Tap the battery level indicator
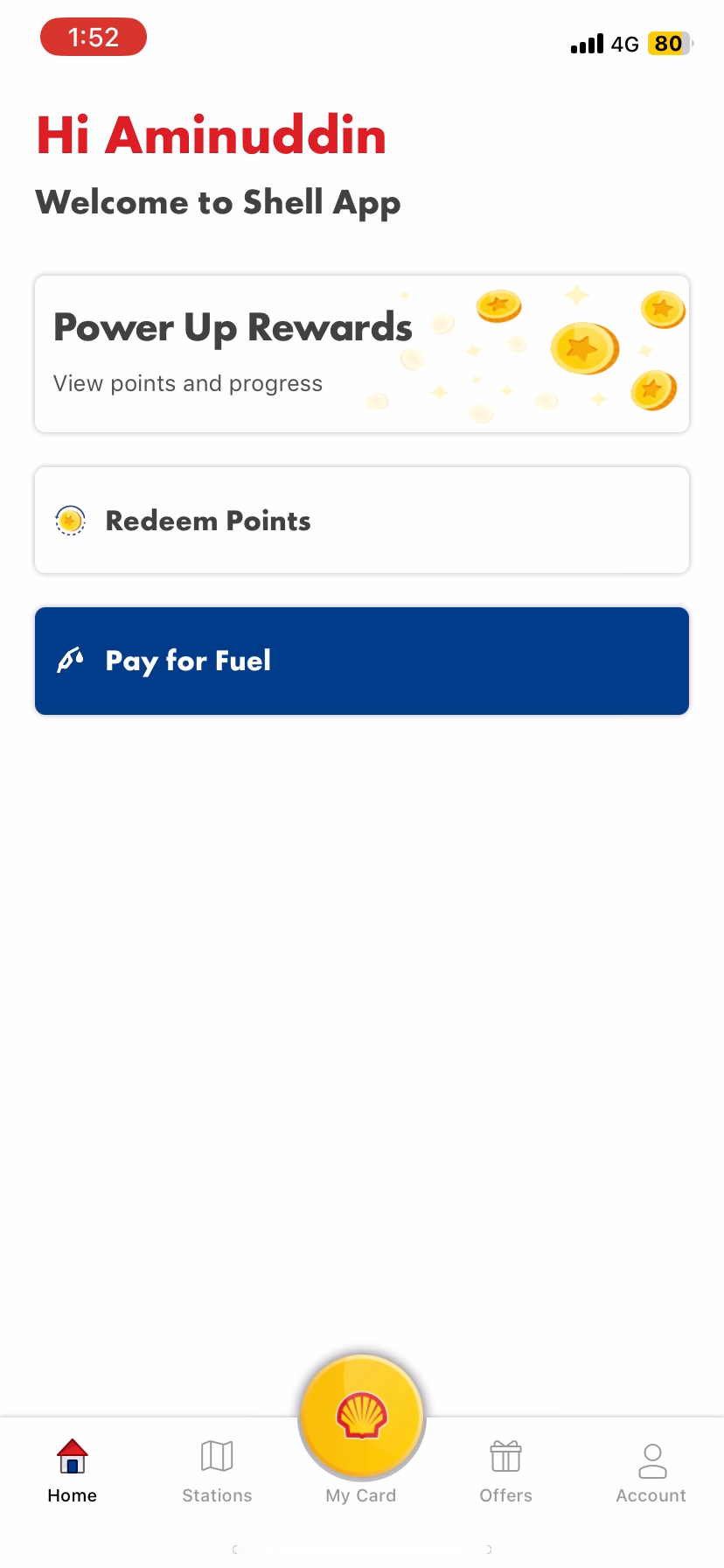The width and height of the screenshot is (724, 1568). (x=669, y=44)
